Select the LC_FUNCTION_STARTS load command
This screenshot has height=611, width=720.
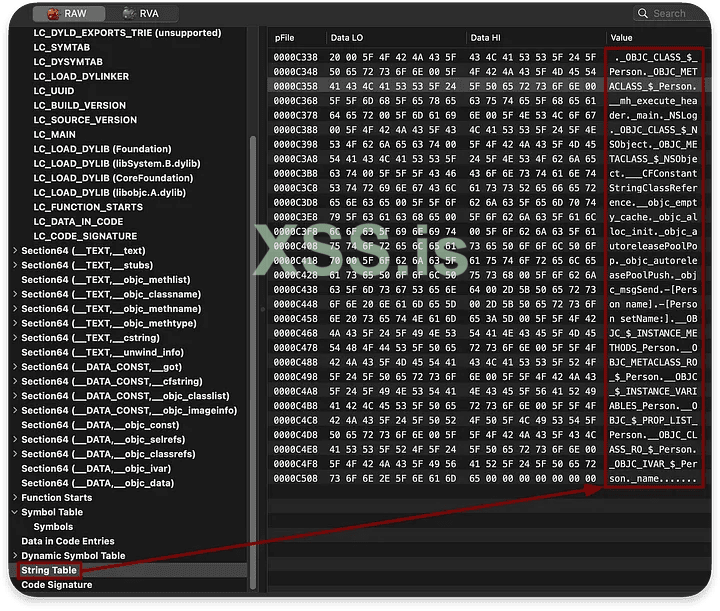[88, 207]
